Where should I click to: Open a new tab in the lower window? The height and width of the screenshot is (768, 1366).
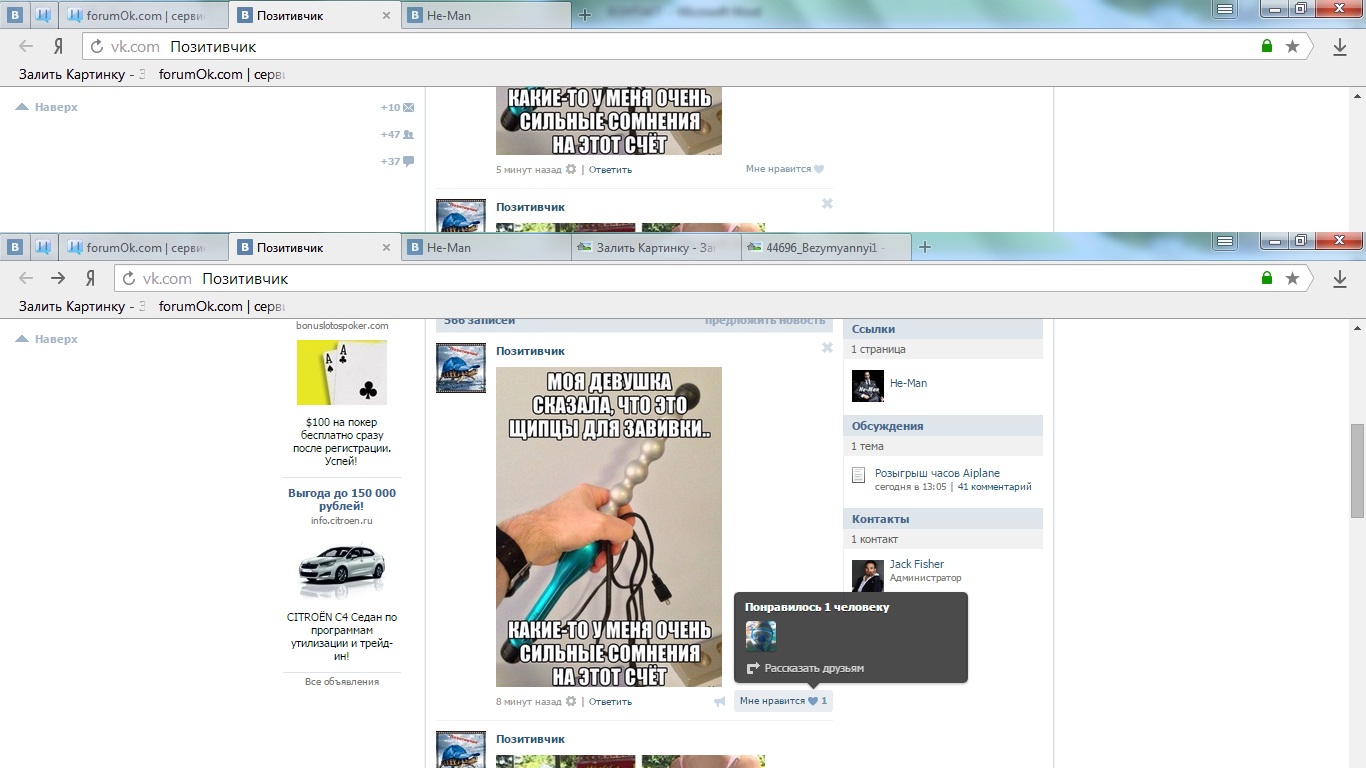click(925, 247)
